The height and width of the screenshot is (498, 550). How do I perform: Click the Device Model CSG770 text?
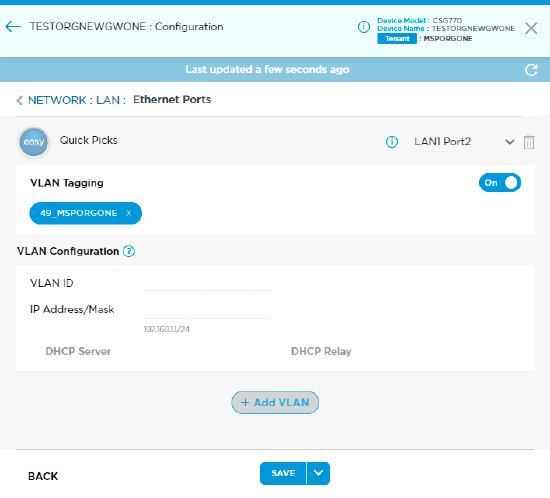point(420,20)
